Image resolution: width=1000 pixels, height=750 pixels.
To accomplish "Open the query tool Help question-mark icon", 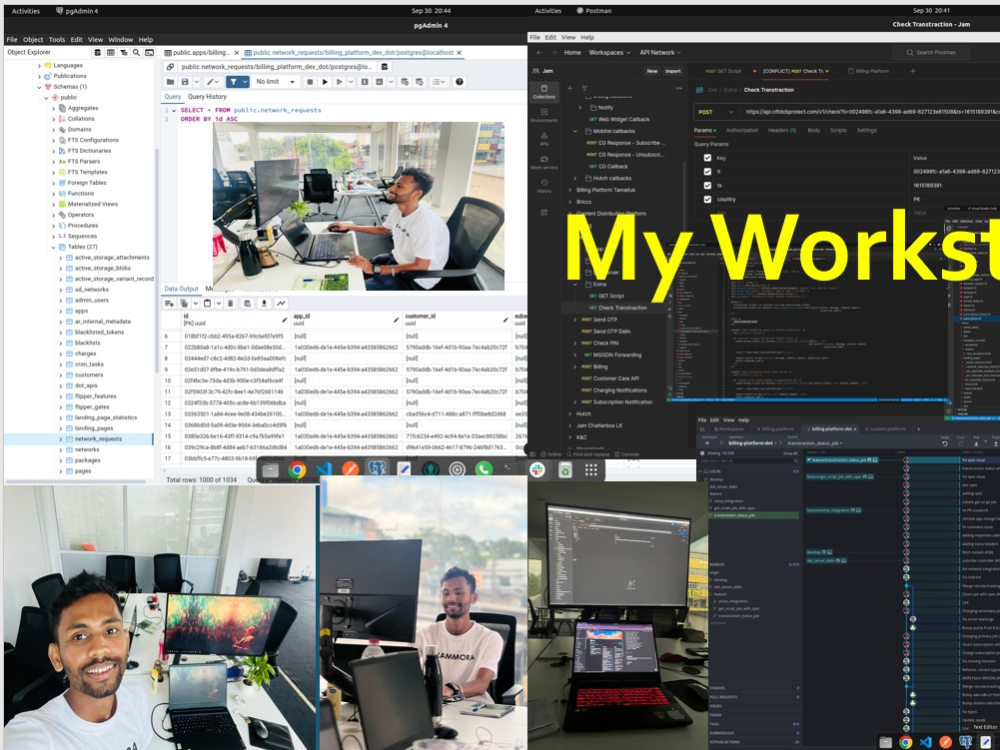I will (459, 82).
